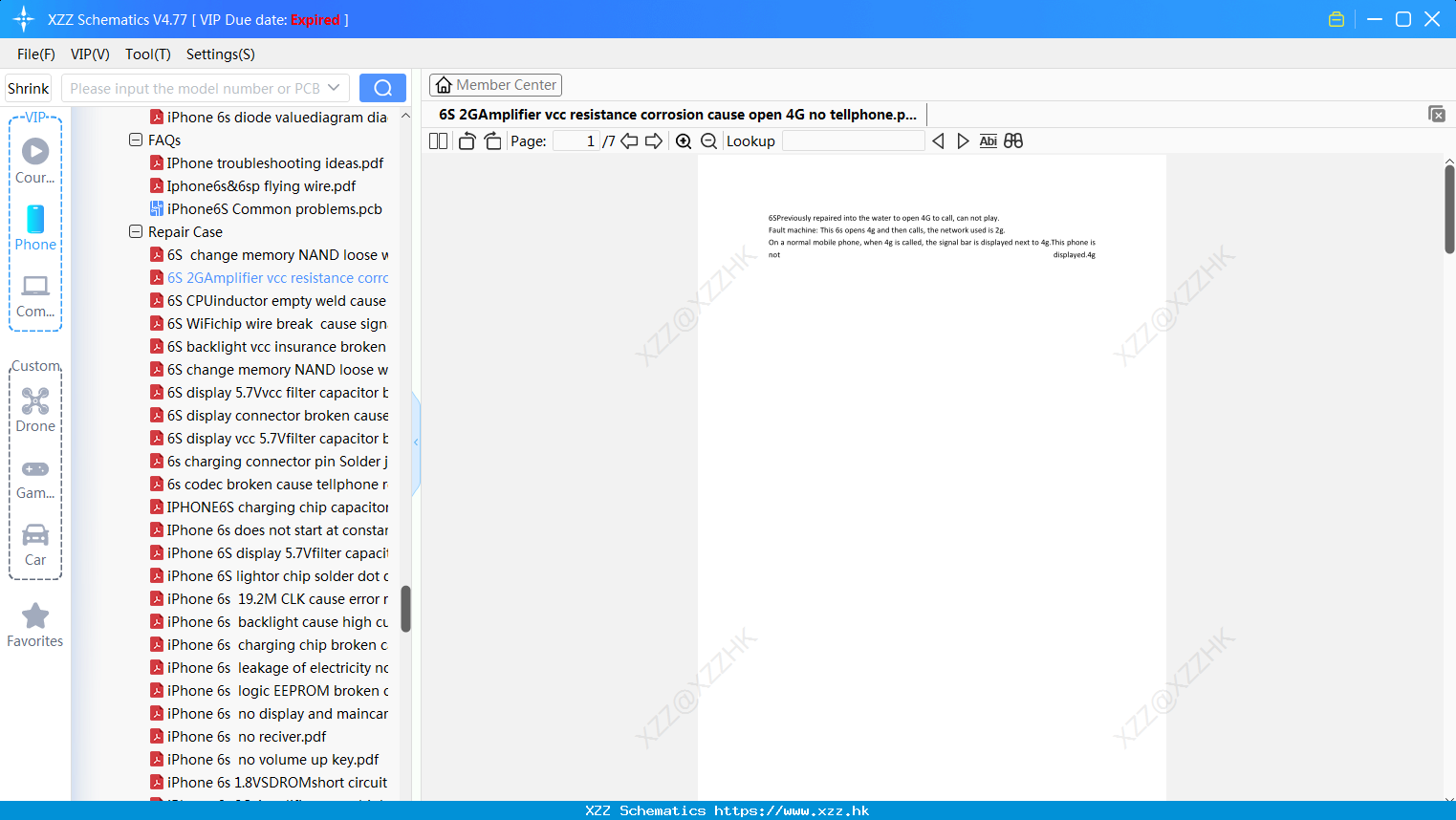
Task: Open 6S display connector broken case
Action: pos(270,416)
